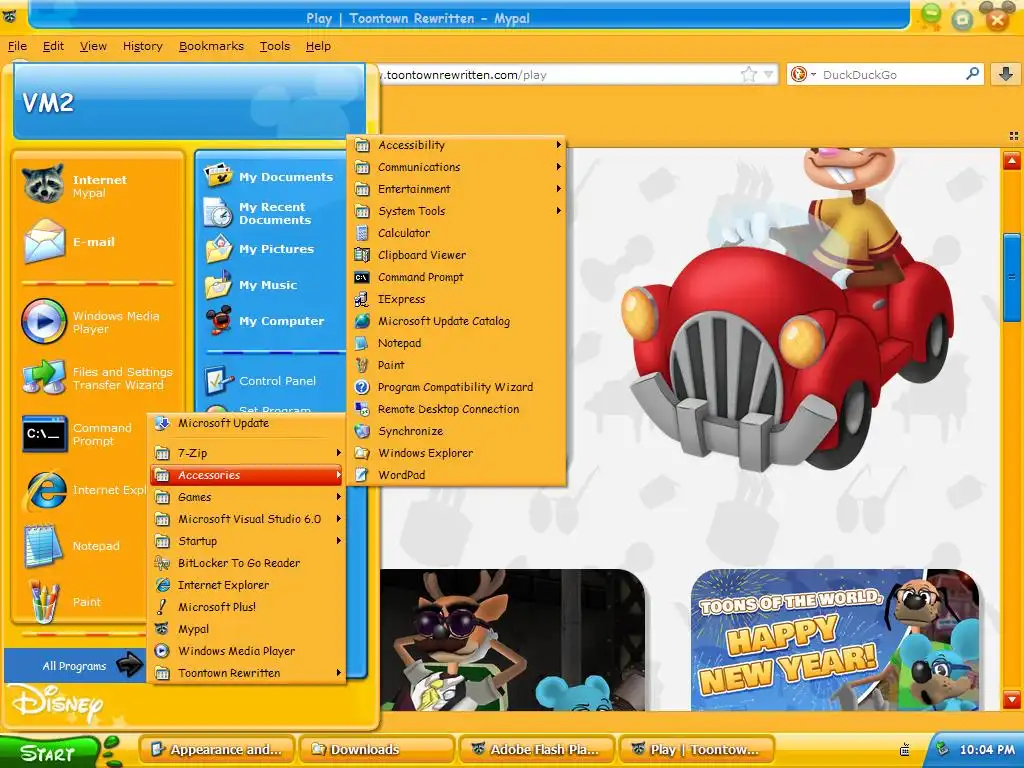Expand the Accessibility submenu
Viewport: 1024px width, 768px height.
click(457, 145)
